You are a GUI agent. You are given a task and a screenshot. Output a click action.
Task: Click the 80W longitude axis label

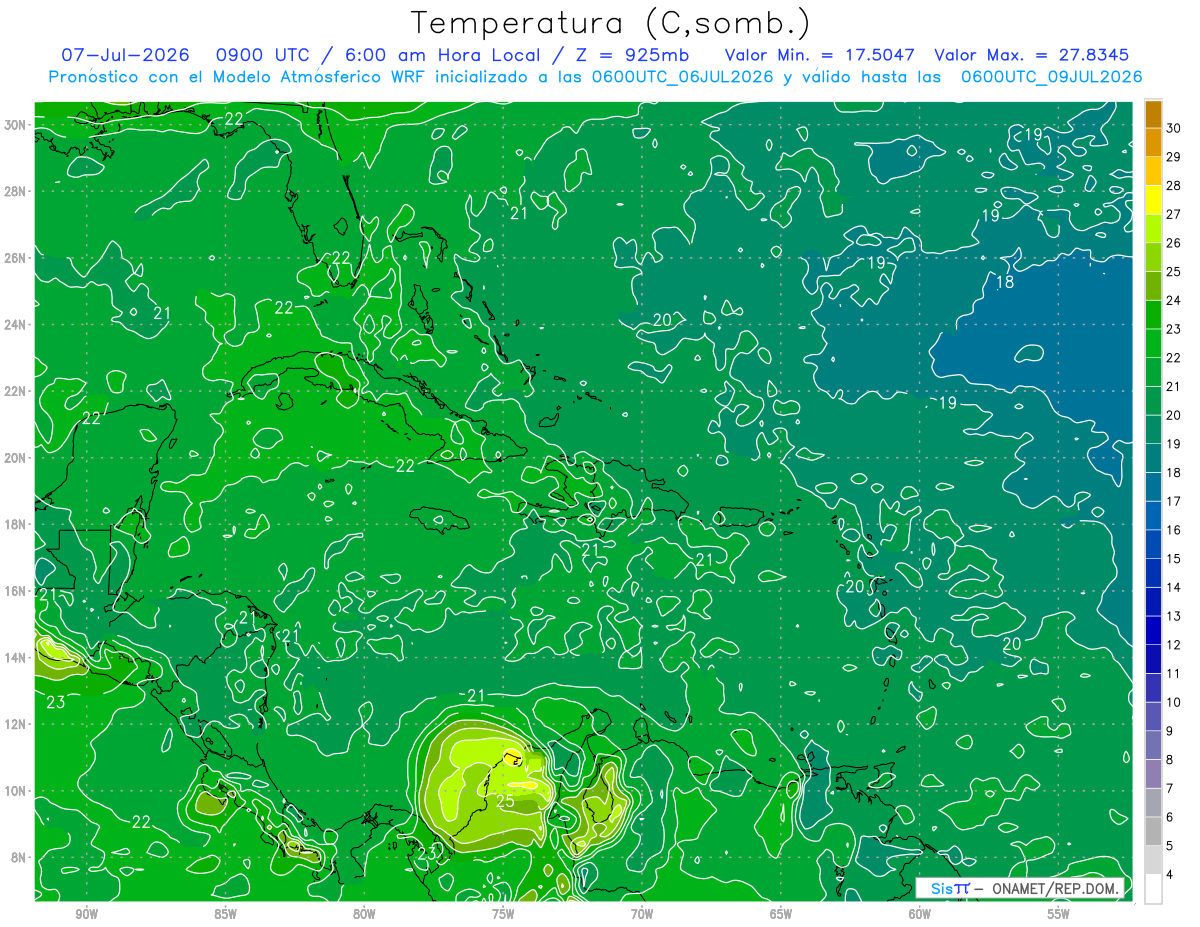point(364,914)
